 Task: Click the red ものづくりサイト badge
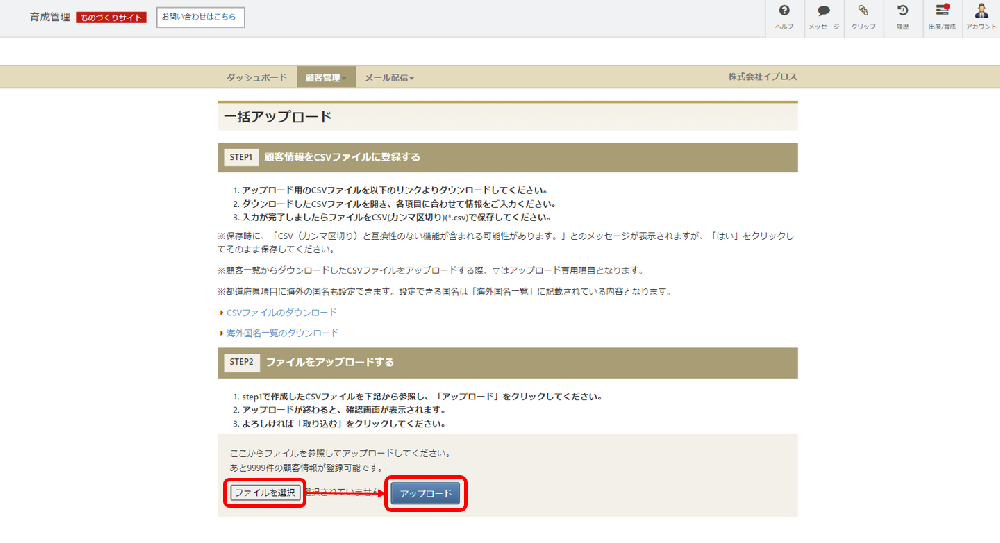click(111, 18)
